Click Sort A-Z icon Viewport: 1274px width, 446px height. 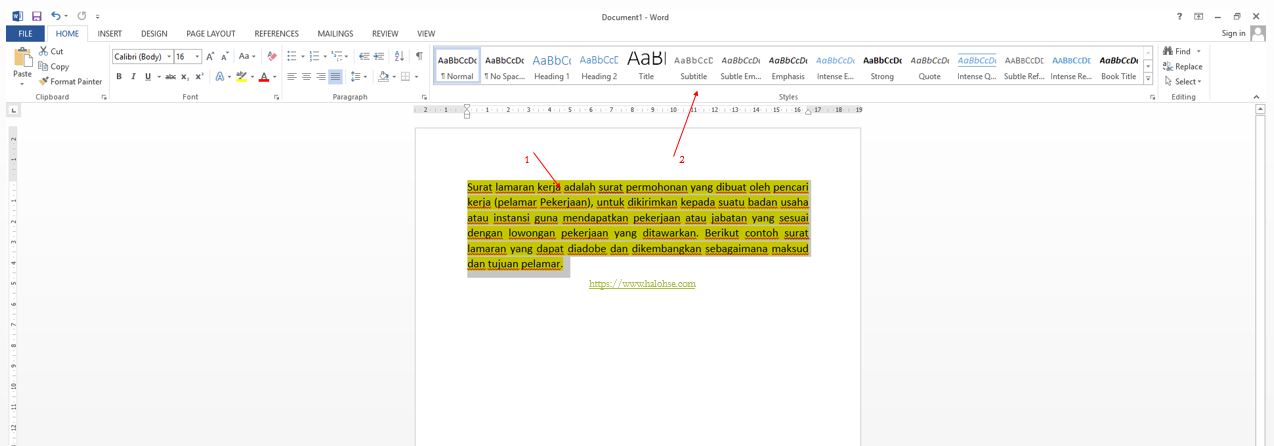[x=400, y=57]
